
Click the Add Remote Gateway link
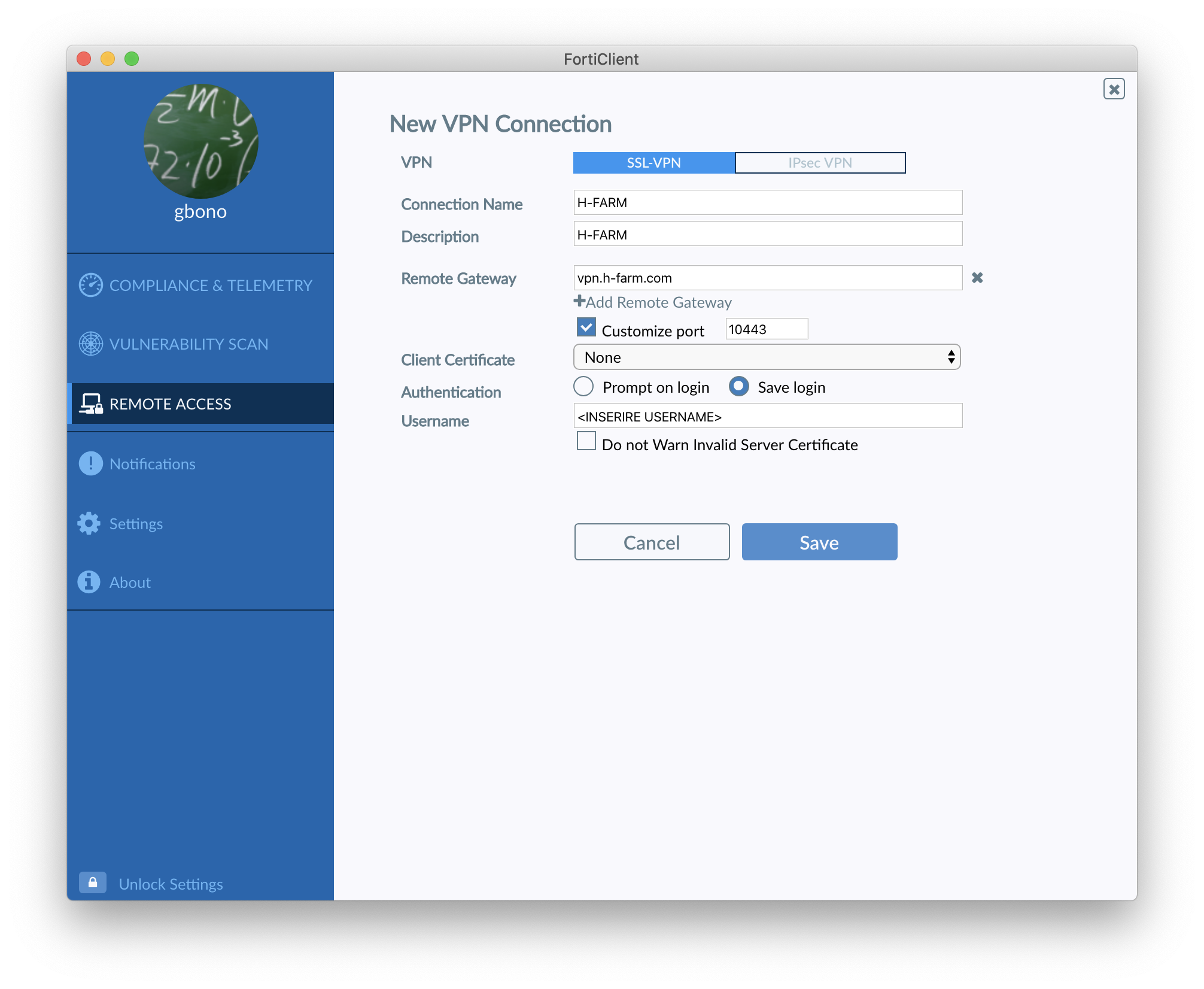653,302
